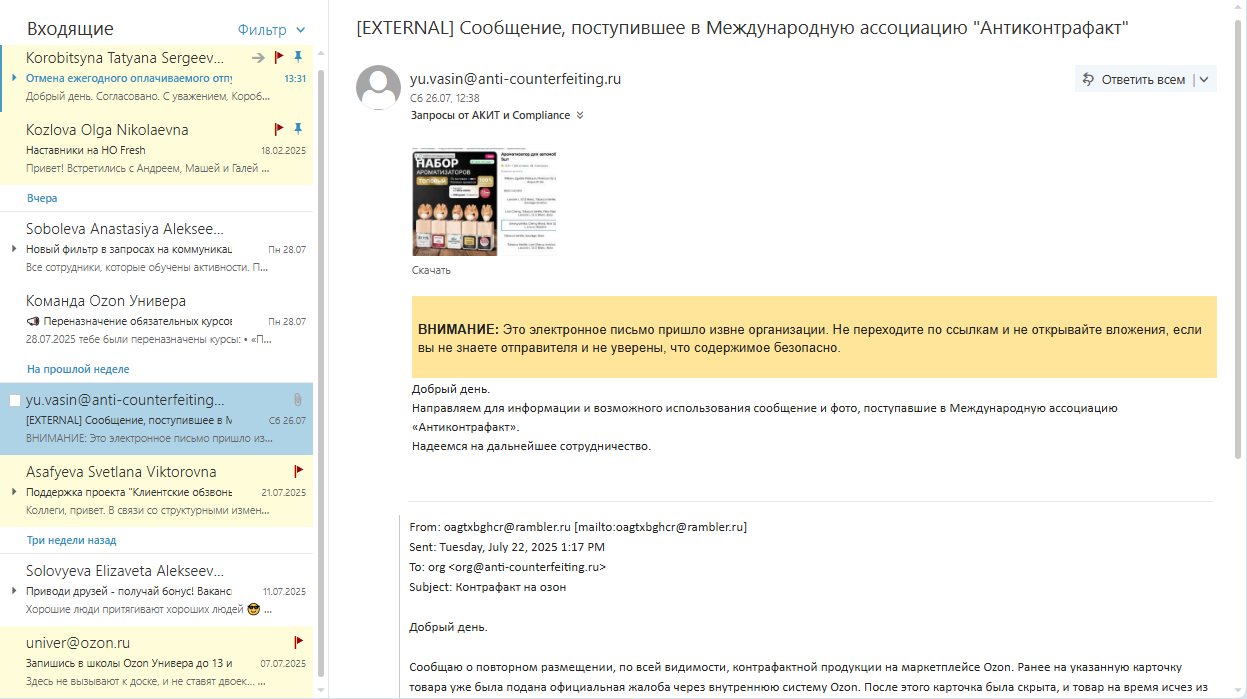
Task: Click the forwarded arrow icon on Korobitsyna's message
Action: (258, 58)
